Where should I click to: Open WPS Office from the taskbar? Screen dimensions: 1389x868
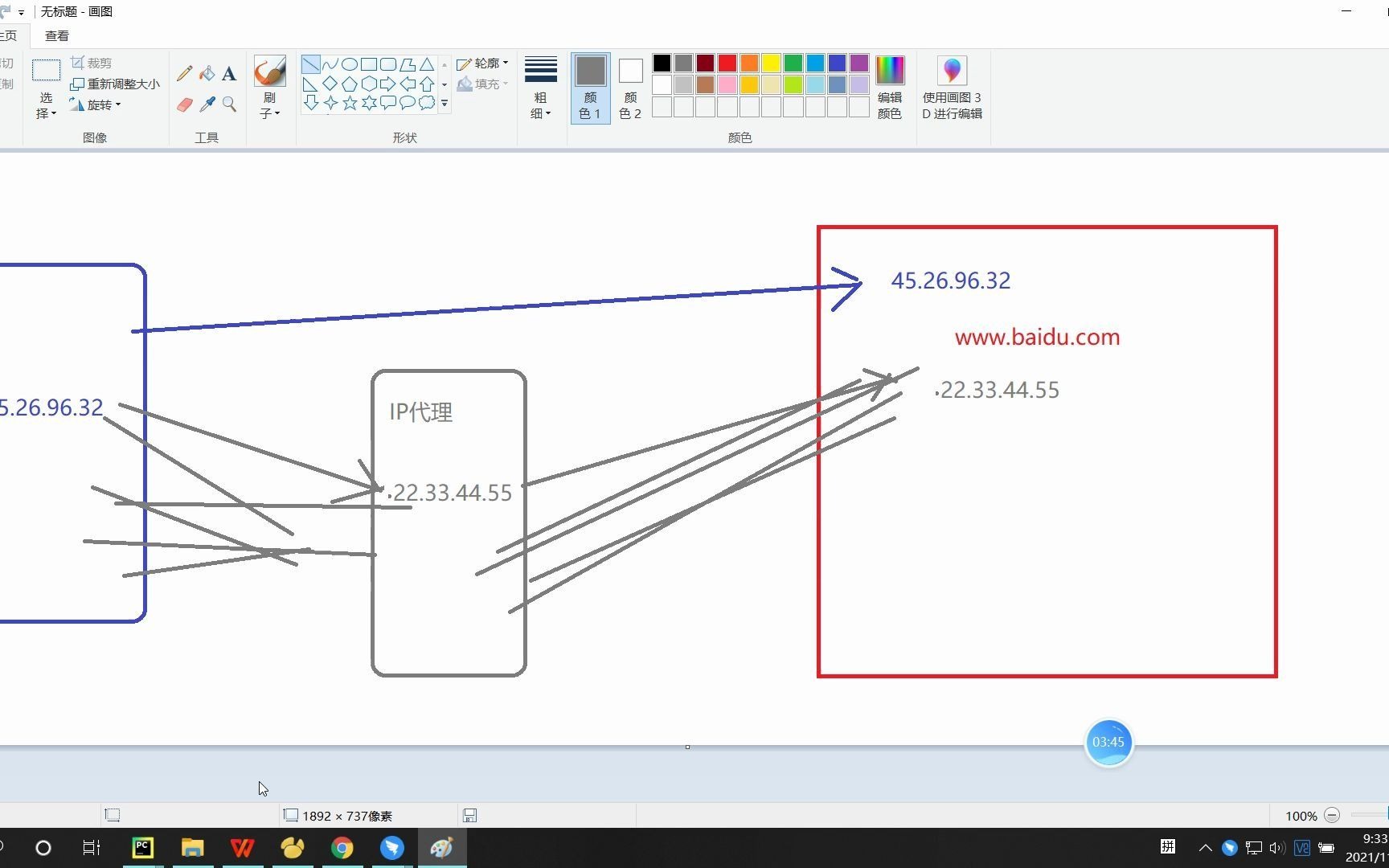point(242,847)
